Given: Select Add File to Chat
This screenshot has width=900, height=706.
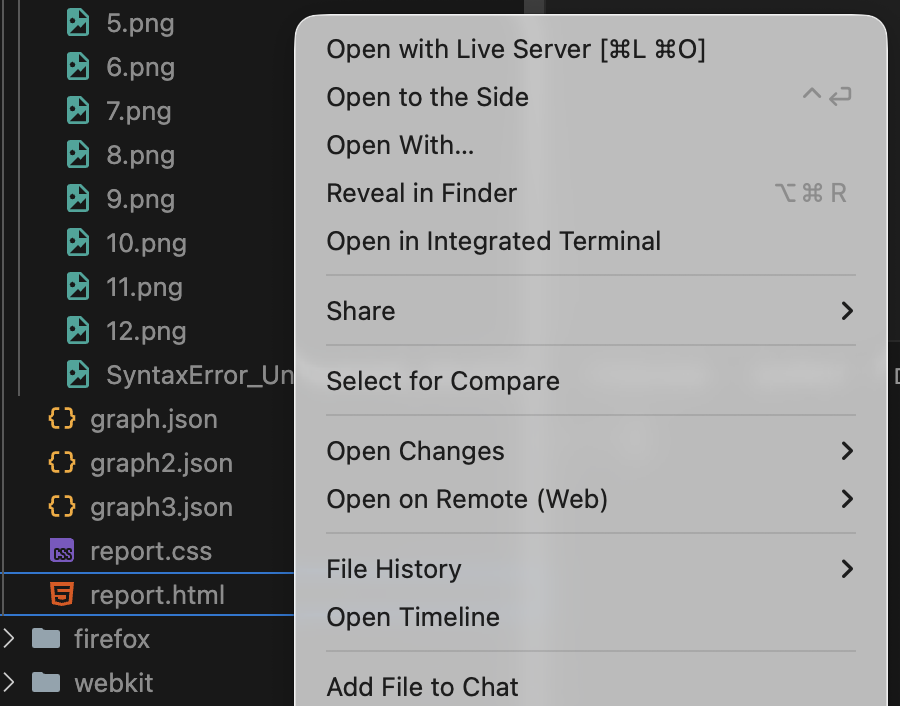Looking at the screenshot, I should (422, 687).
